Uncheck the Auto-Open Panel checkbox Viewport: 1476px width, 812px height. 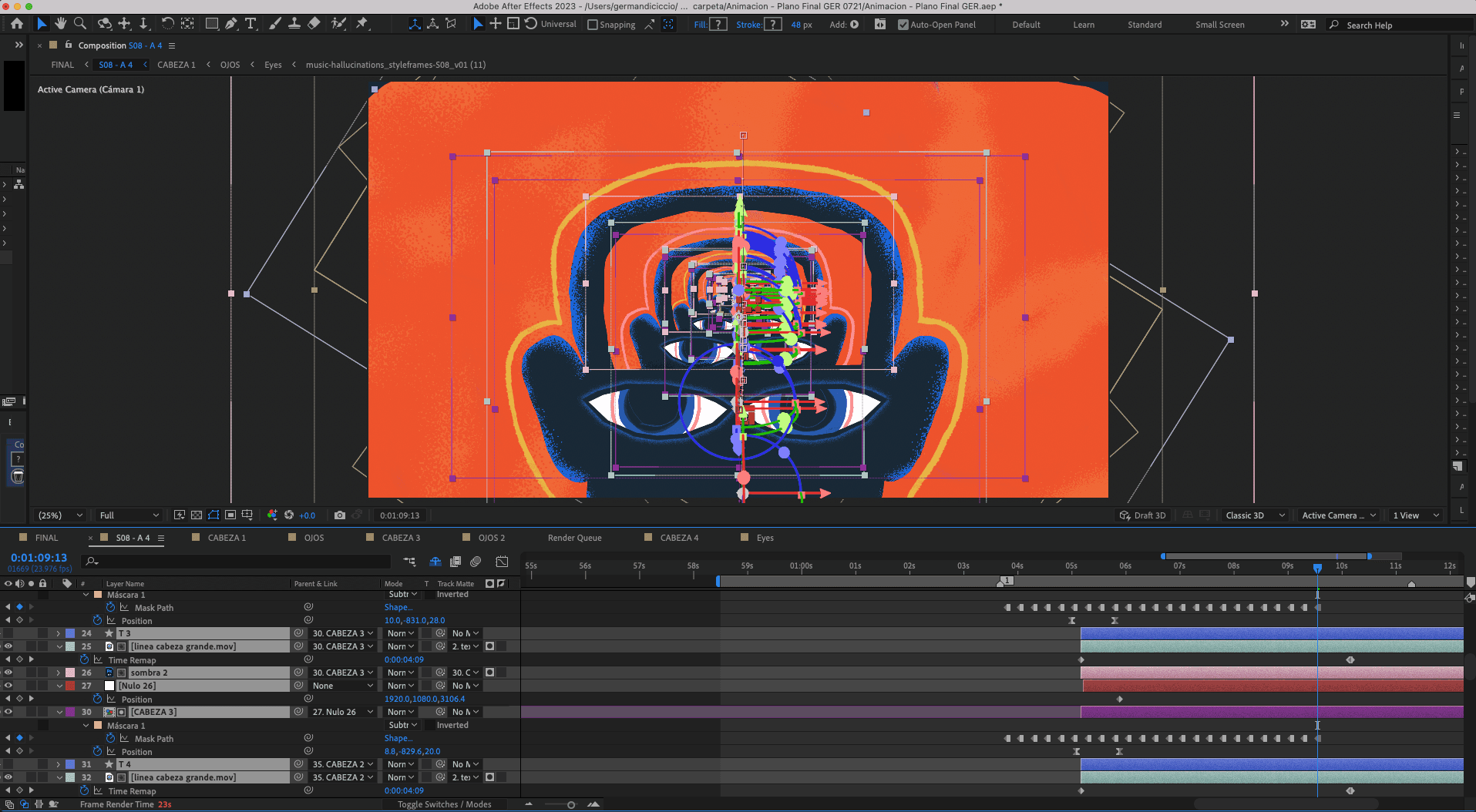[903, 25]
